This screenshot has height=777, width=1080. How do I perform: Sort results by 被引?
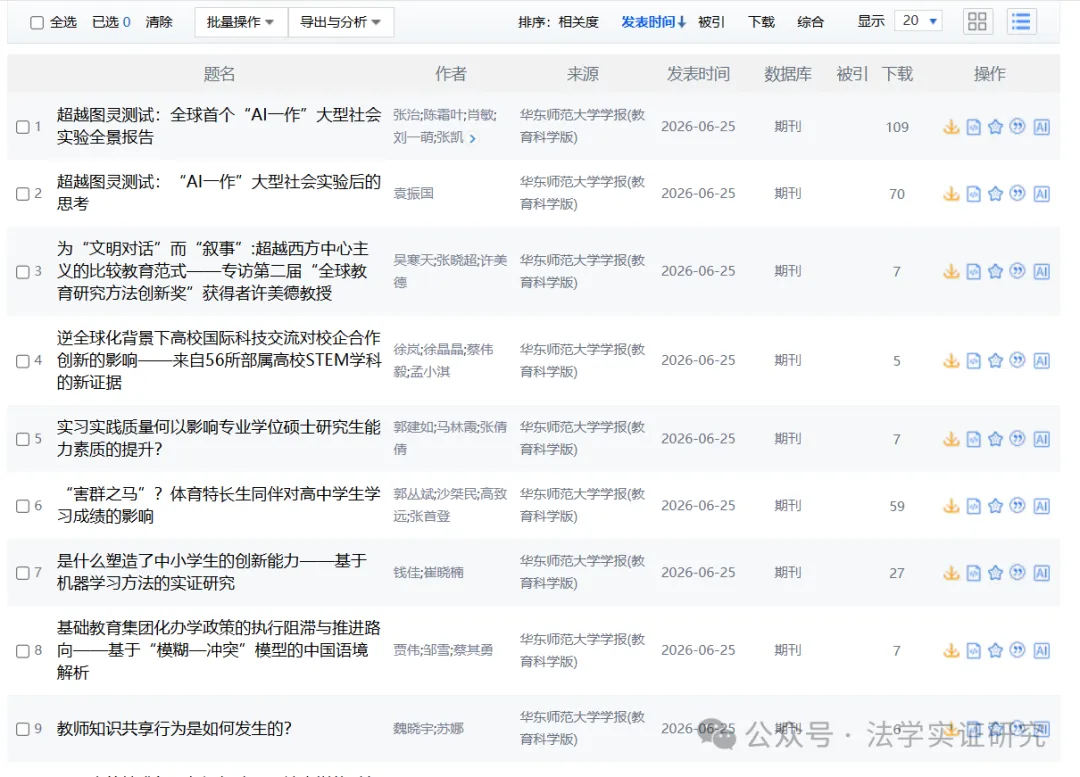pyautogui.click(x=711, y=22)
